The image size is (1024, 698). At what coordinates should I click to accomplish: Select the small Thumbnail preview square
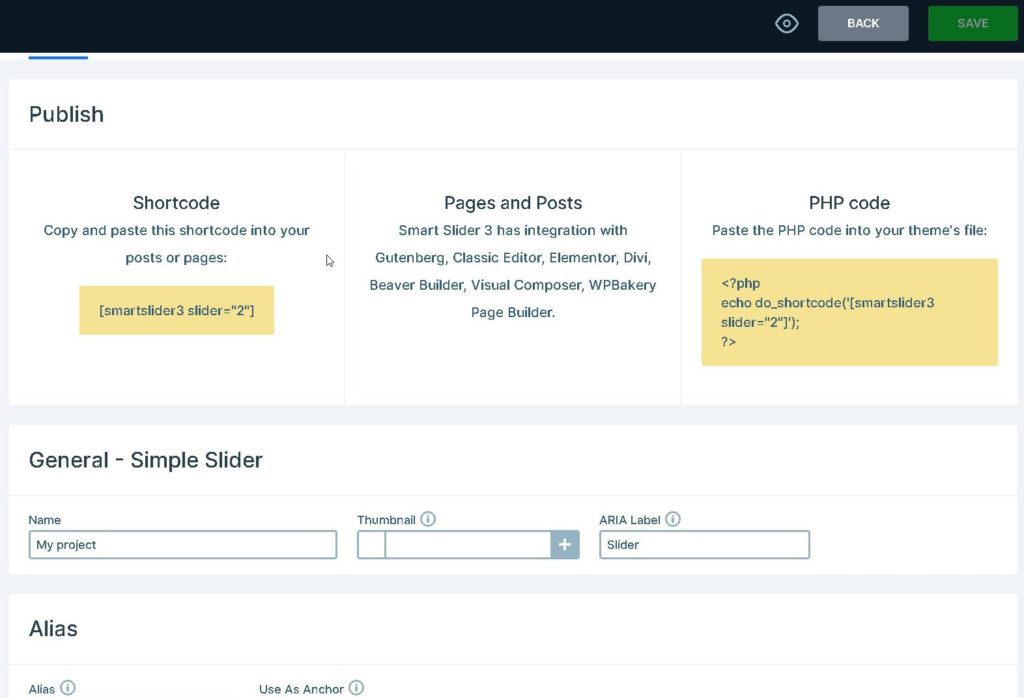click(371, 545)
